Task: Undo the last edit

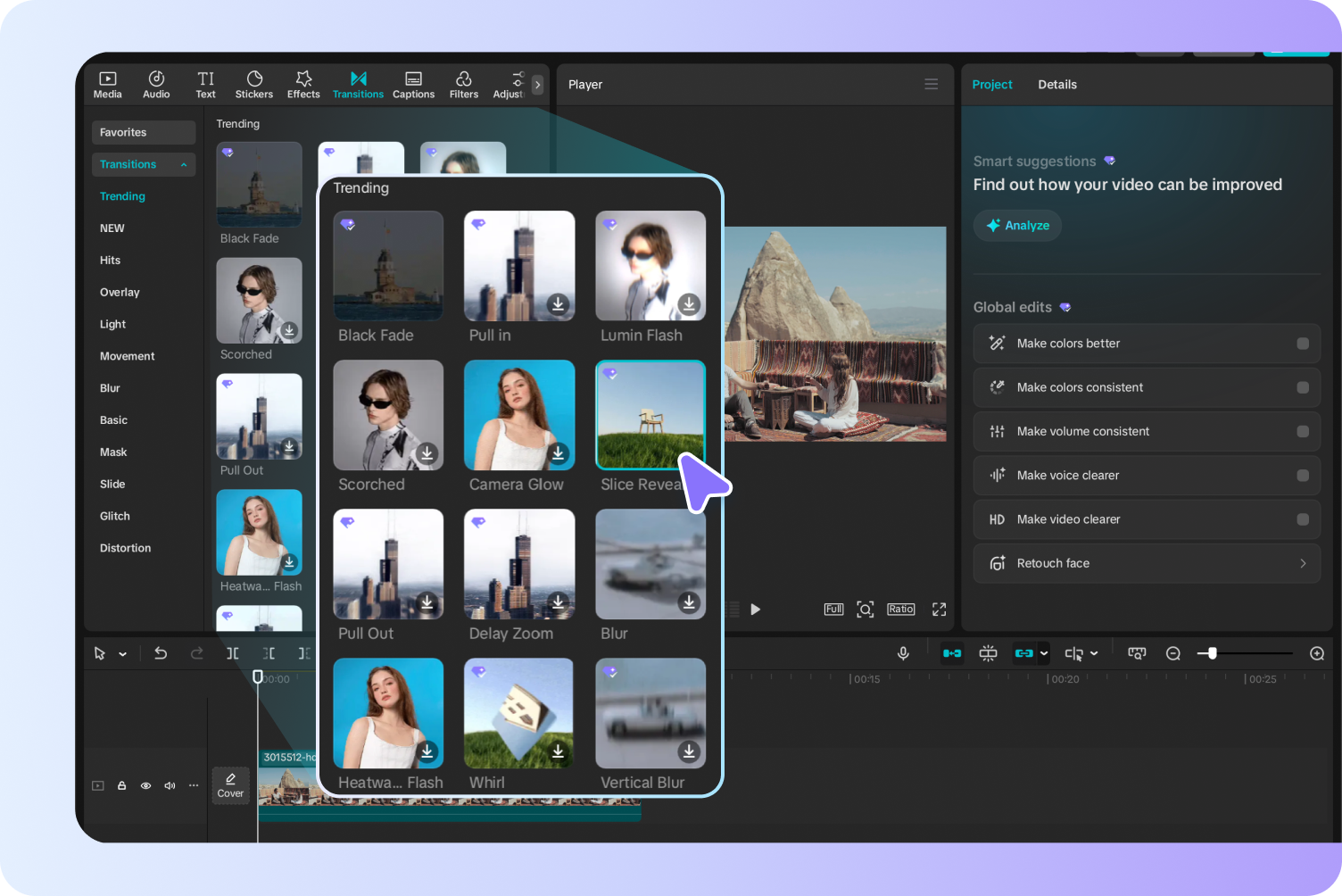Action: [x=161, y=652]
